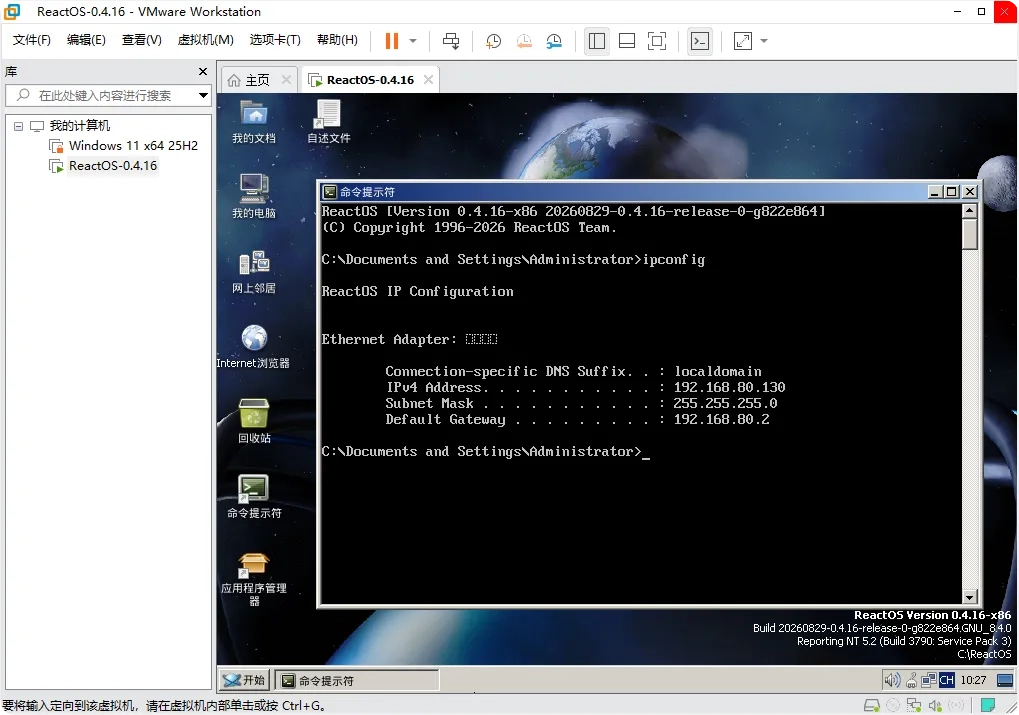1019x715 pixels.
Task: Open the 编辑(E) menu
Action: click(86, 40)
